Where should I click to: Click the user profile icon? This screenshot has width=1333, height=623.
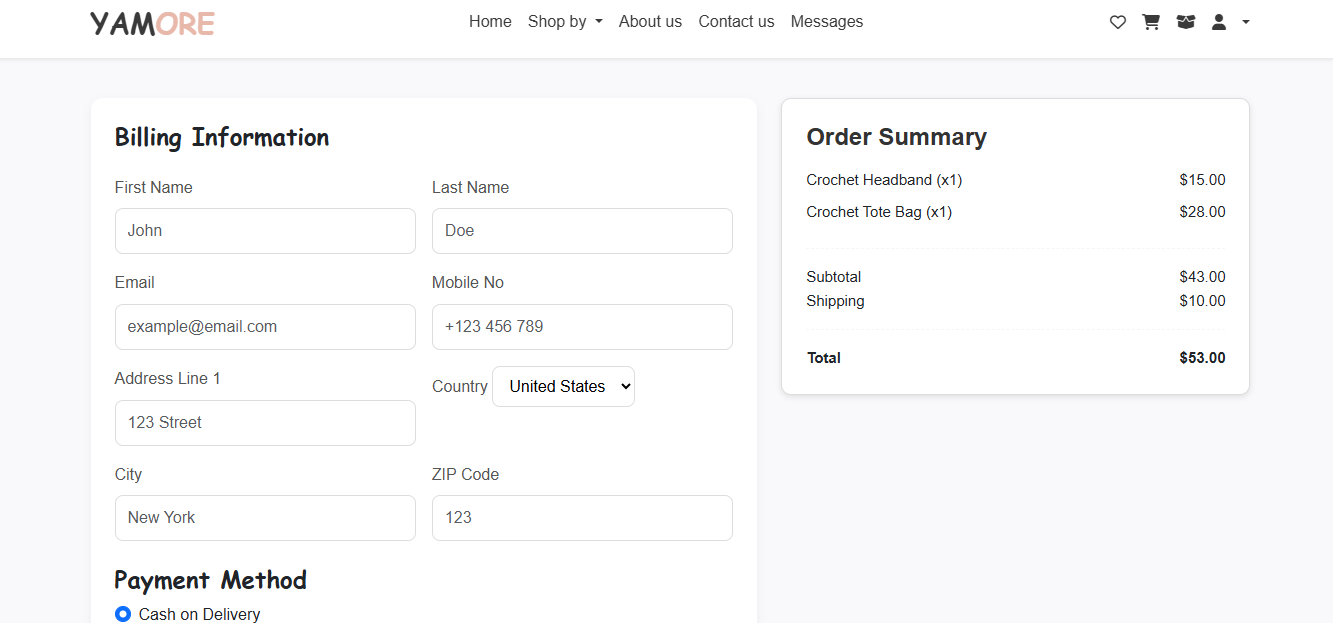click(1218, 22)
